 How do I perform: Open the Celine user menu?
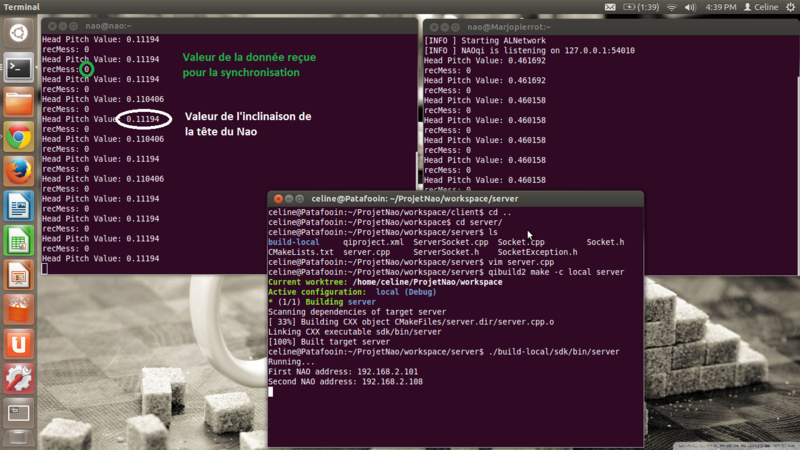761,7
